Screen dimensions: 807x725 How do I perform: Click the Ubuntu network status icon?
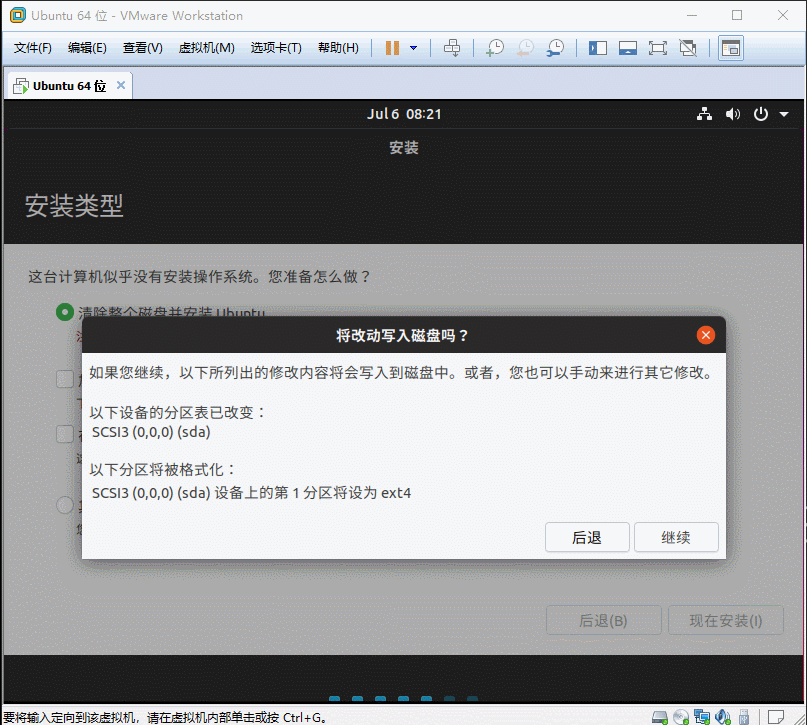(704, 114)
